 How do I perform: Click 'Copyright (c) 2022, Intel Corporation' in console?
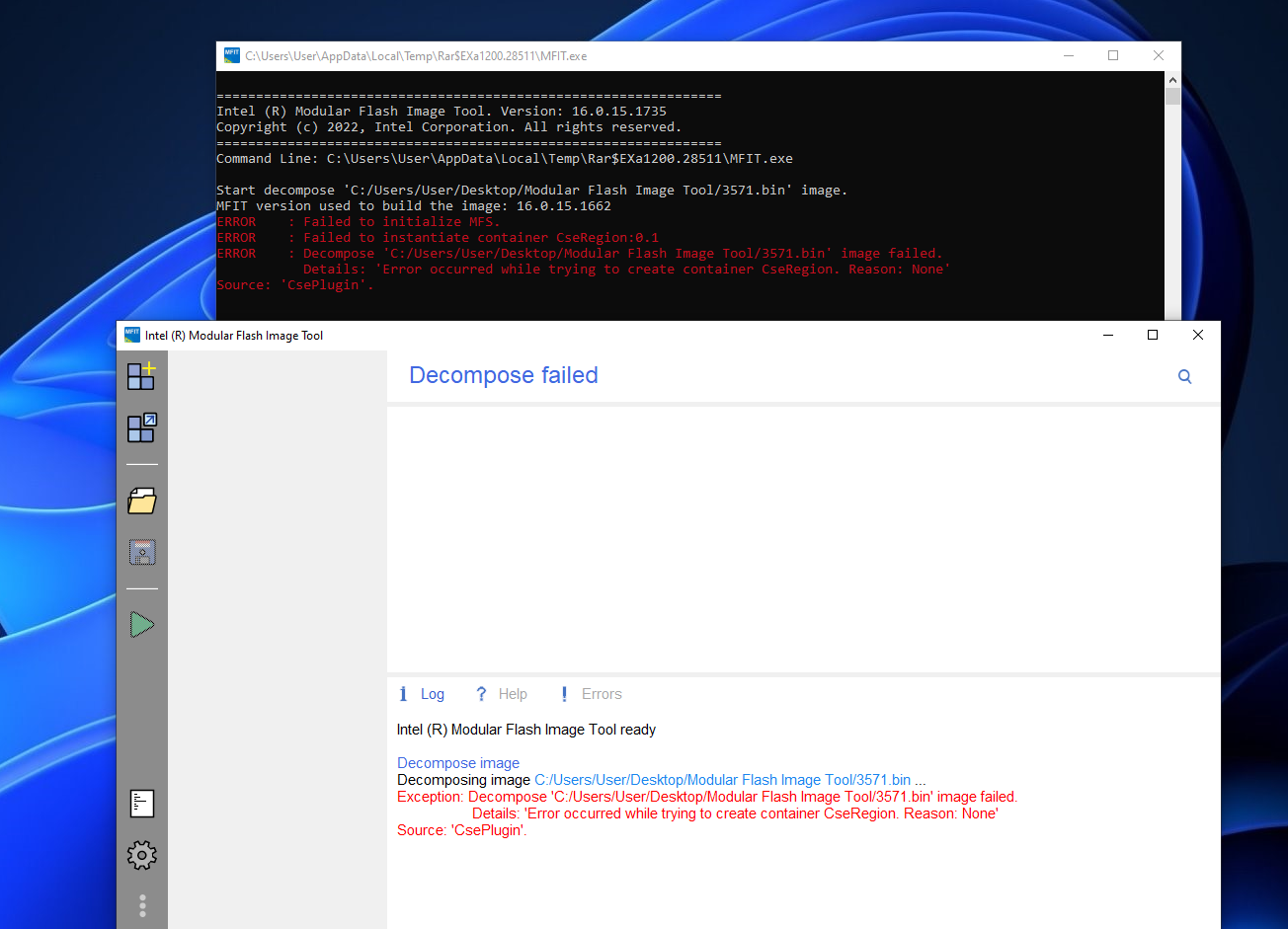tap(449, 127)
